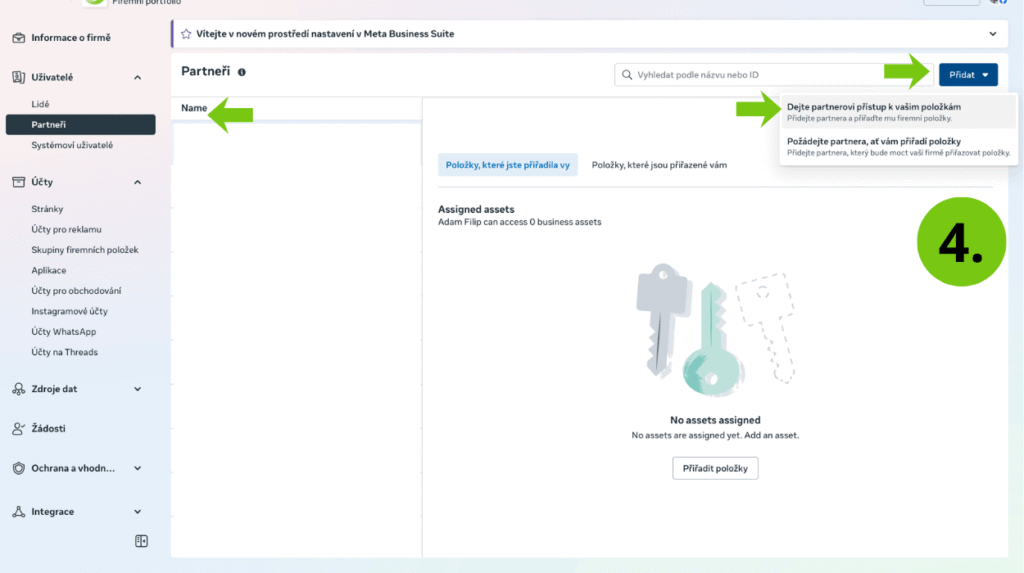Open Systémoví uživatelé in sidebar
This screenshot has width=1024, height=573.
pyautogui.click(x=72, y=145)
